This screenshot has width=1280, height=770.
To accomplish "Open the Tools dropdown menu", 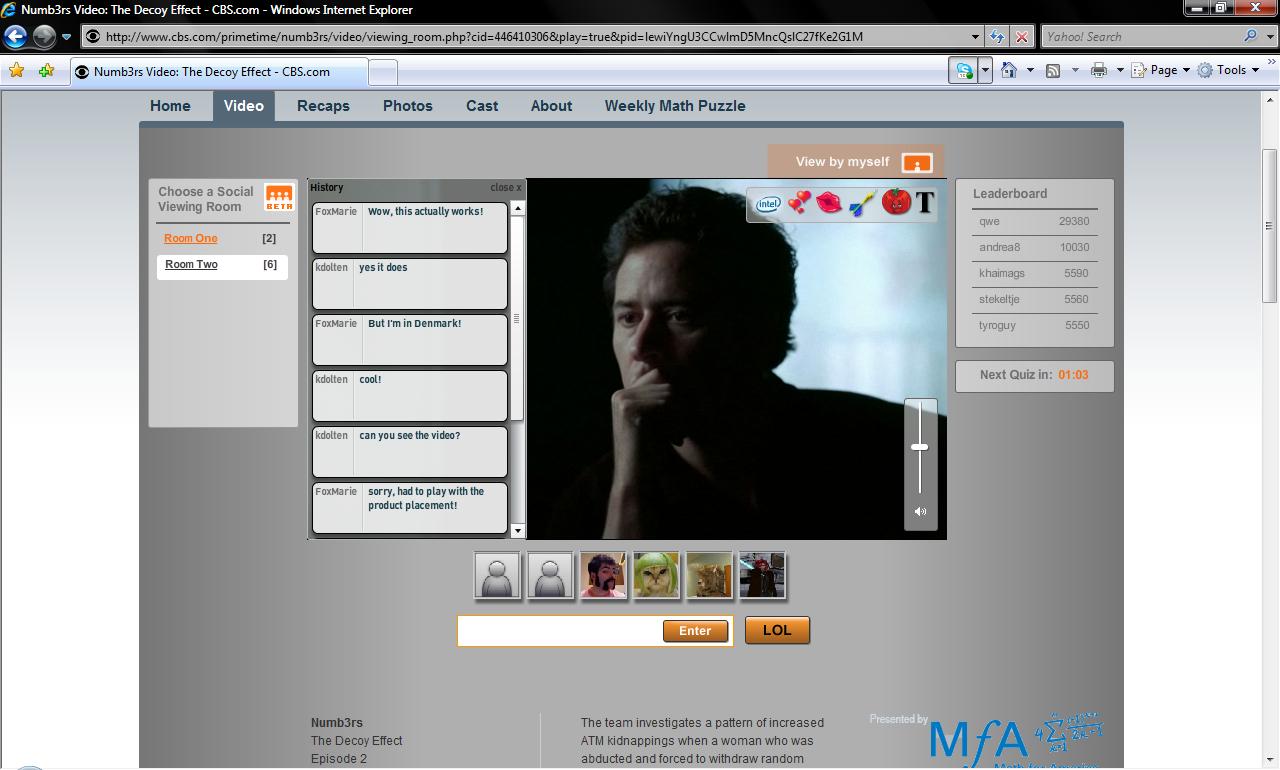I will [x=1230, y=70].
